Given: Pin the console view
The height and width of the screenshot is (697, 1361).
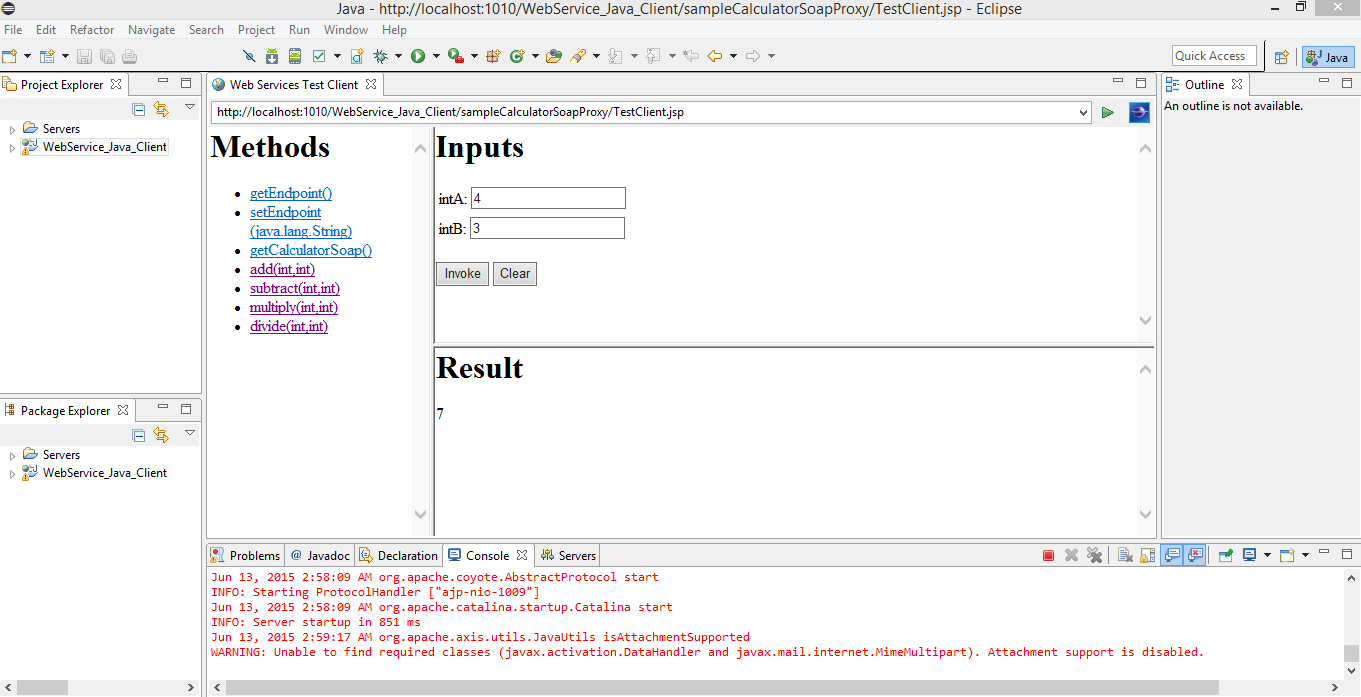Looking at the screenshot, I should pyautogui.click(x=1225, y=555).
